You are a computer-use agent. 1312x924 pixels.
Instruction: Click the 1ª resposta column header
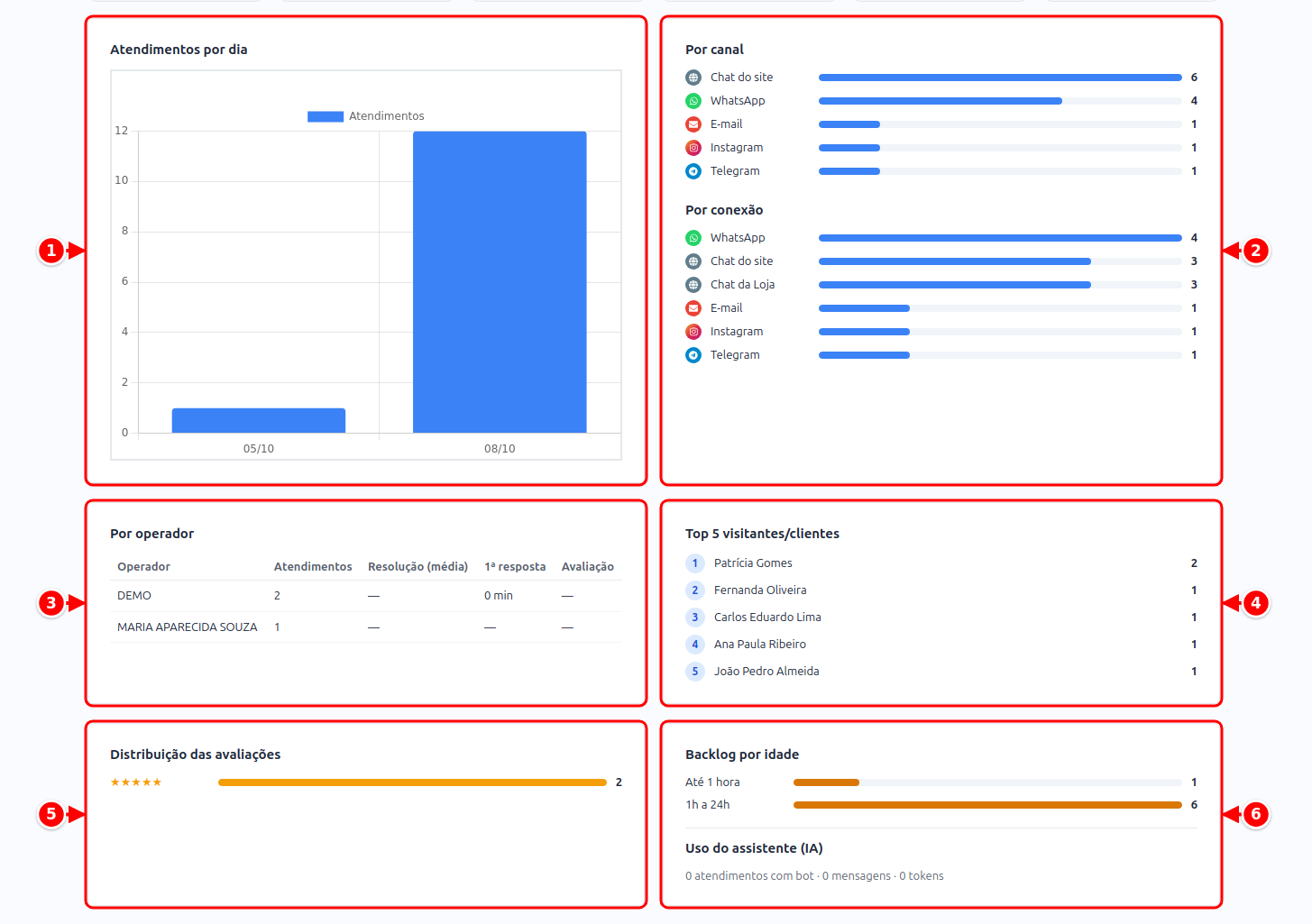[x=515, y=567]
